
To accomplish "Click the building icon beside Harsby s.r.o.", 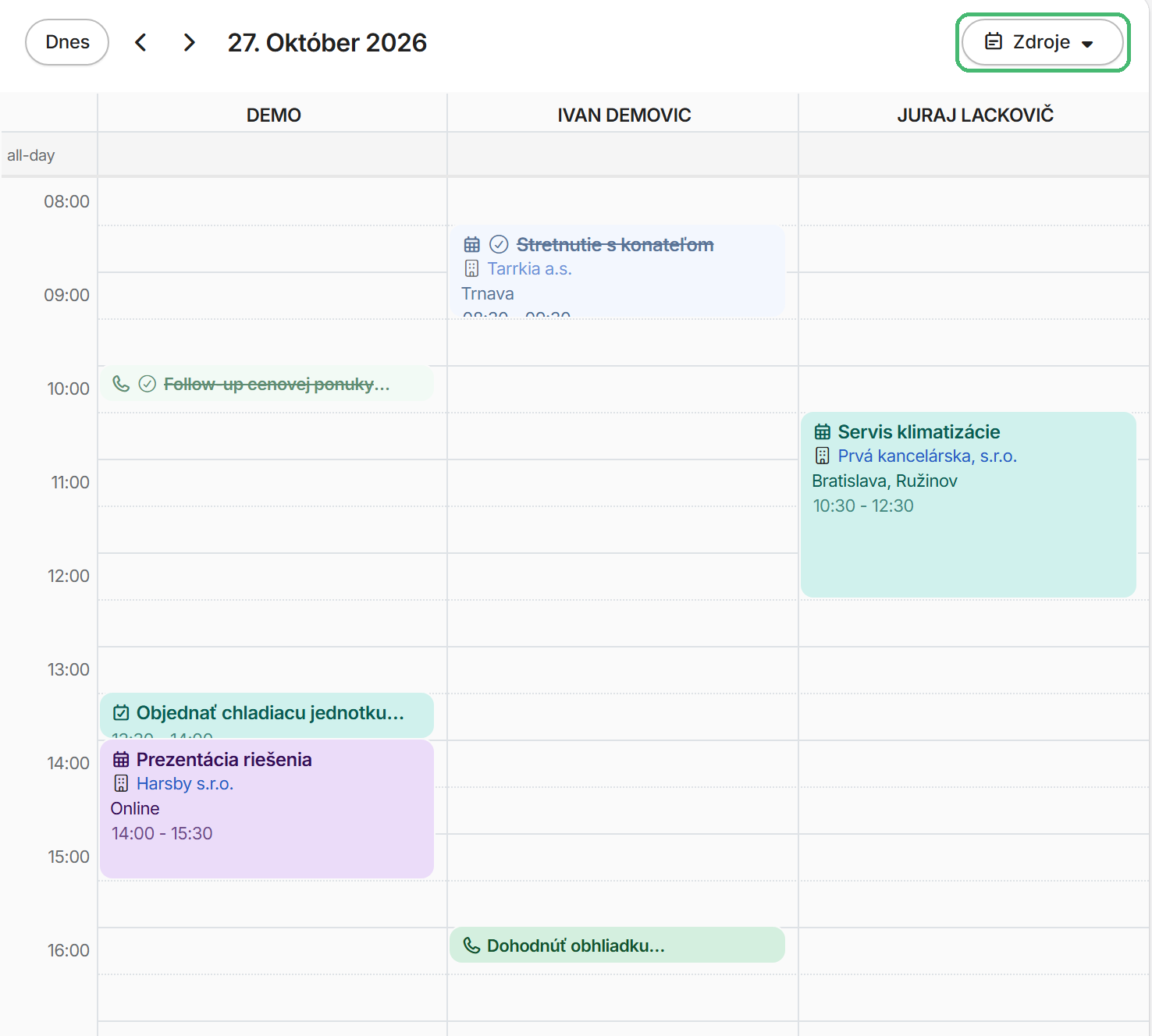I will click(x=121, y=783).
